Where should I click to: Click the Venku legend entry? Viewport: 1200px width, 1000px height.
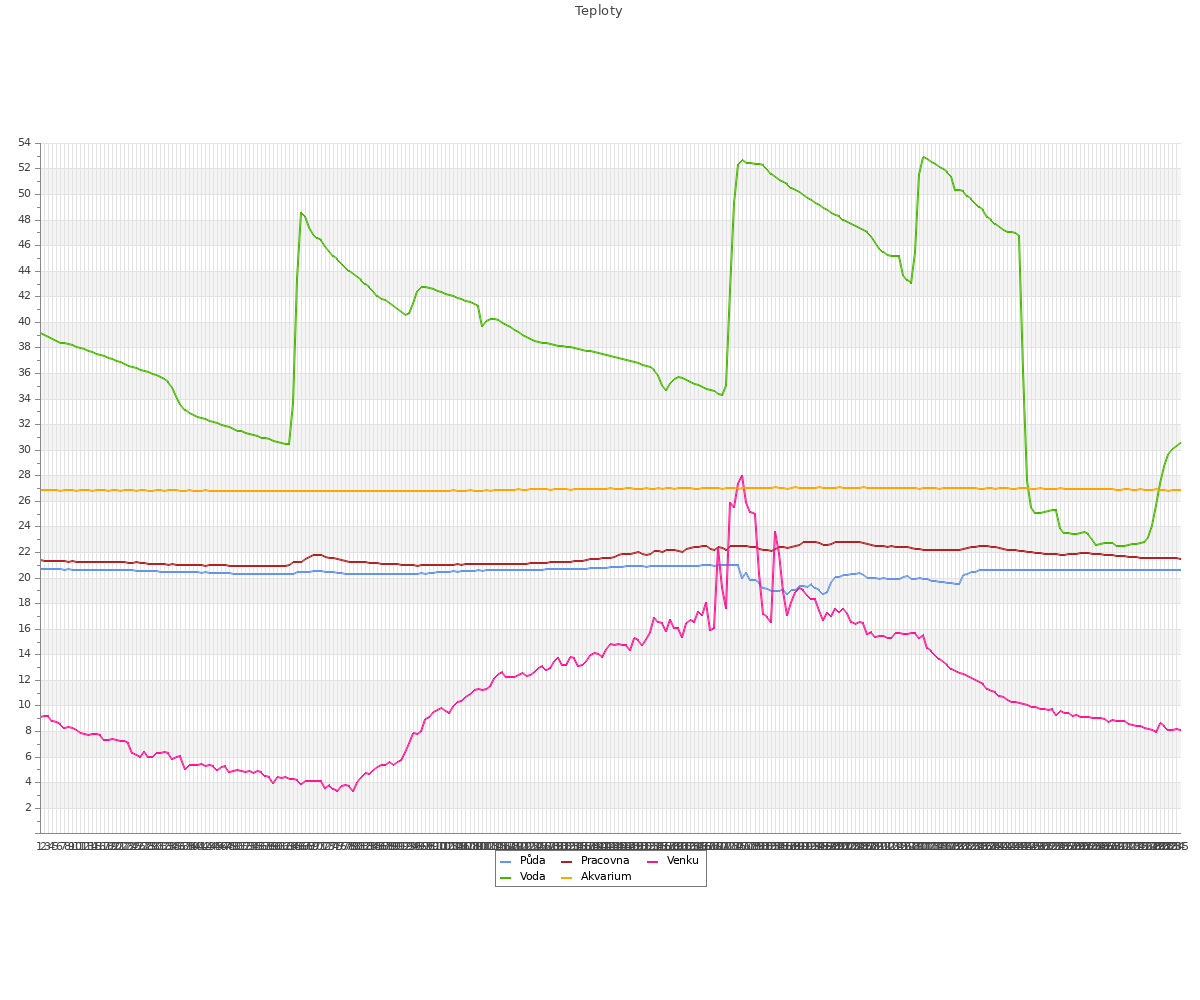pos(673,861)
